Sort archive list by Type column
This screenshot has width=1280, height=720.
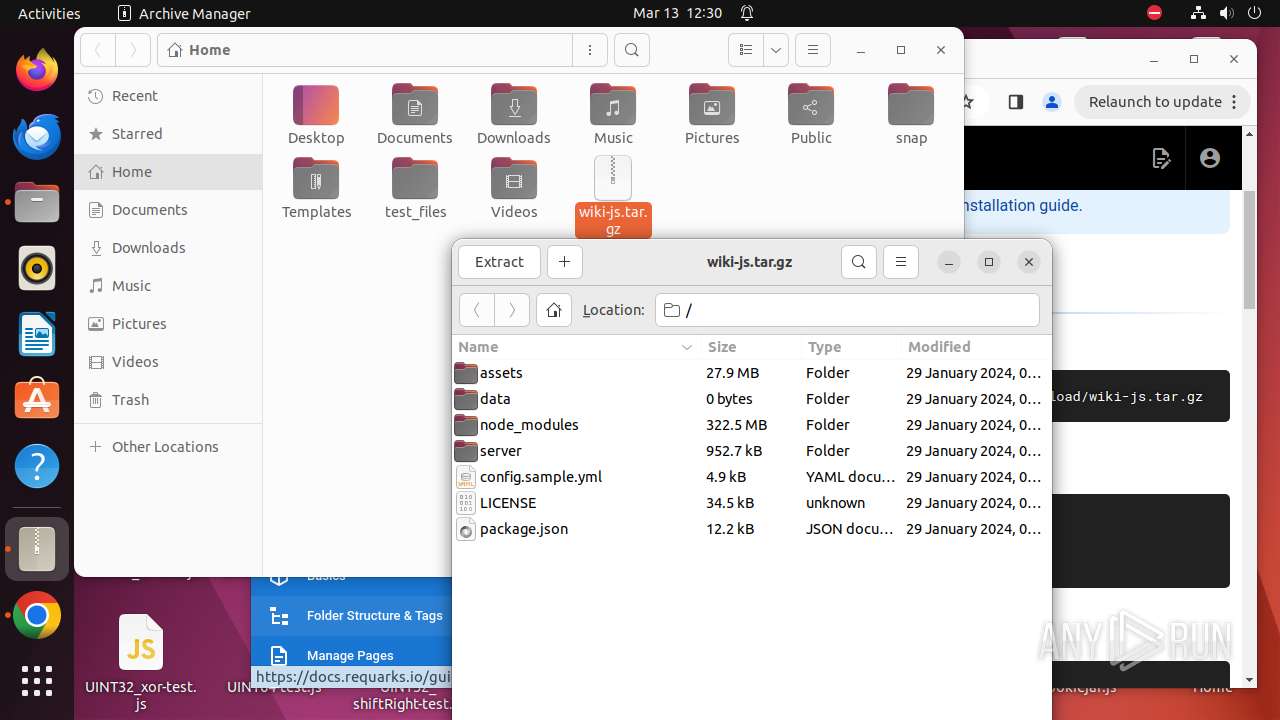coord(851,347)
